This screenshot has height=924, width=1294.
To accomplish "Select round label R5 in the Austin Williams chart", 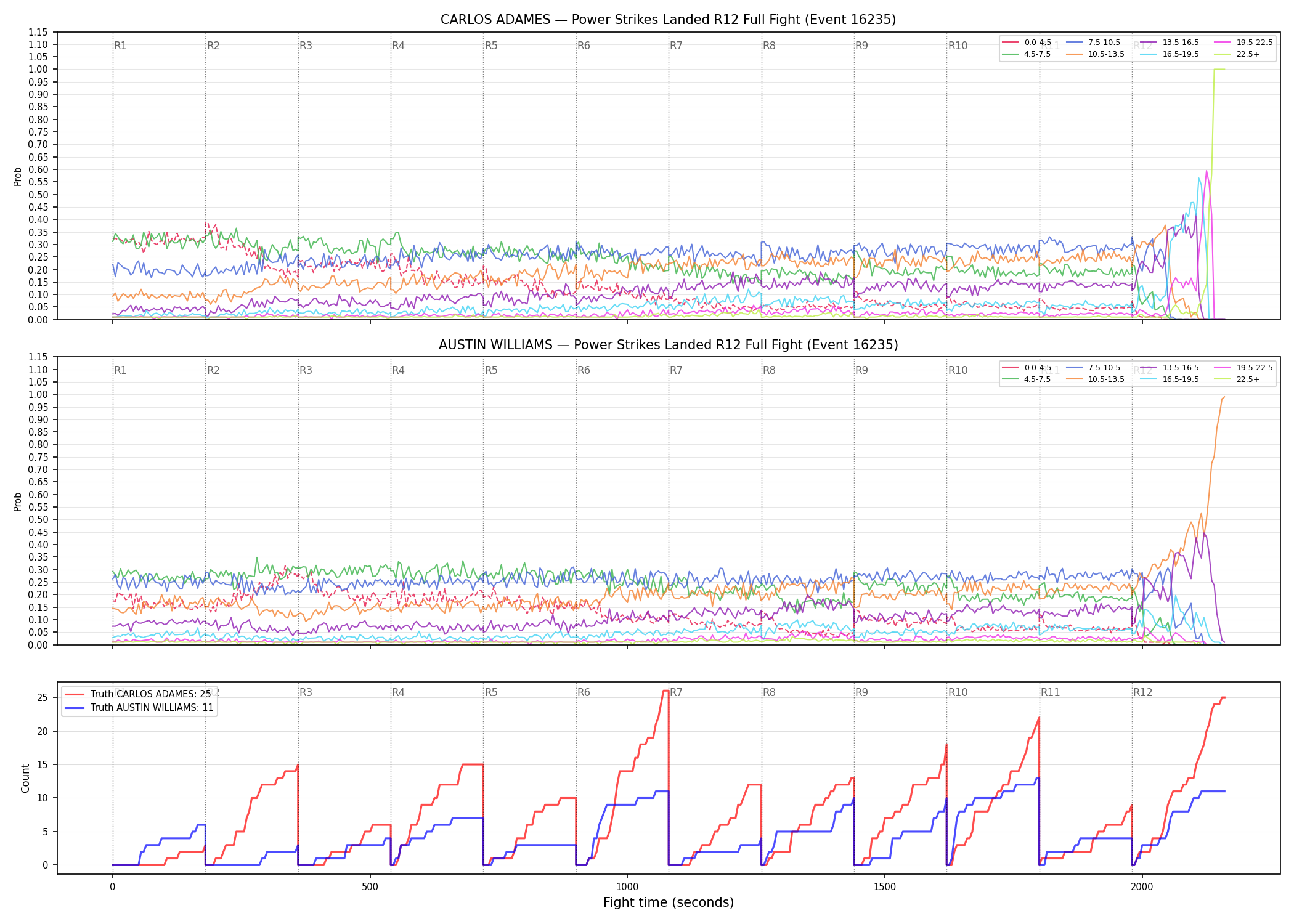I will point(491,370).
